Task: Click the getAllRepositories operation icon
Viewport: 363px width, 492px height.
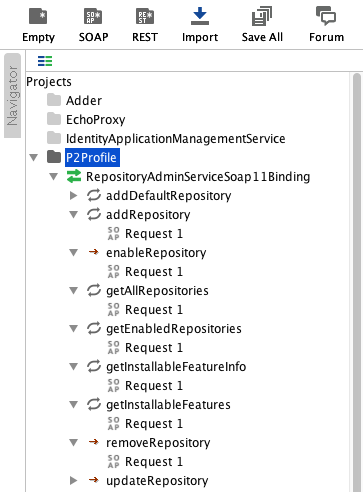Action: pyautogui.click(x=94, y=290)
